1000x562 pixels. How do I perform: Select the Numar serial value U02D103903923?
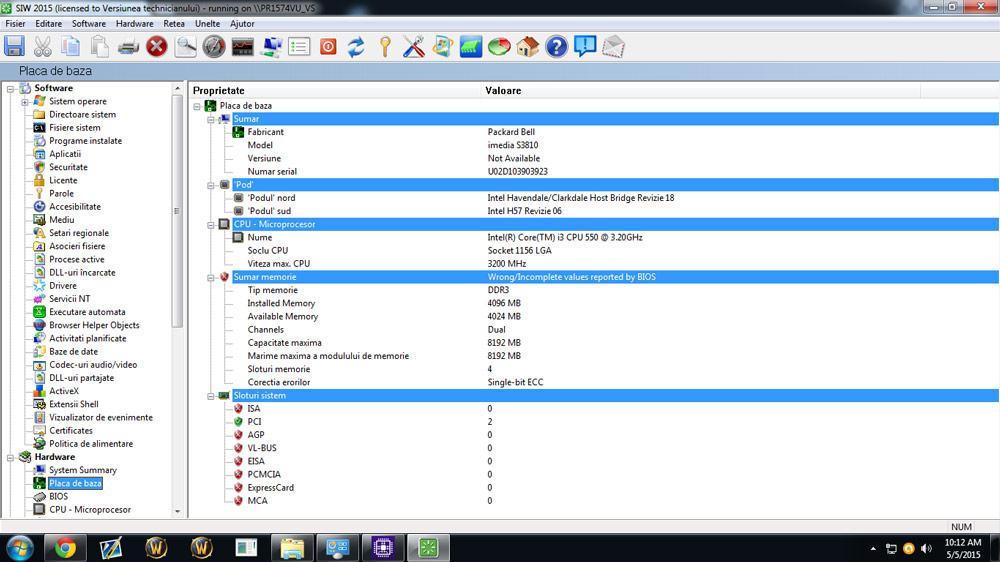pyautogui.click(x=517, y=172)
